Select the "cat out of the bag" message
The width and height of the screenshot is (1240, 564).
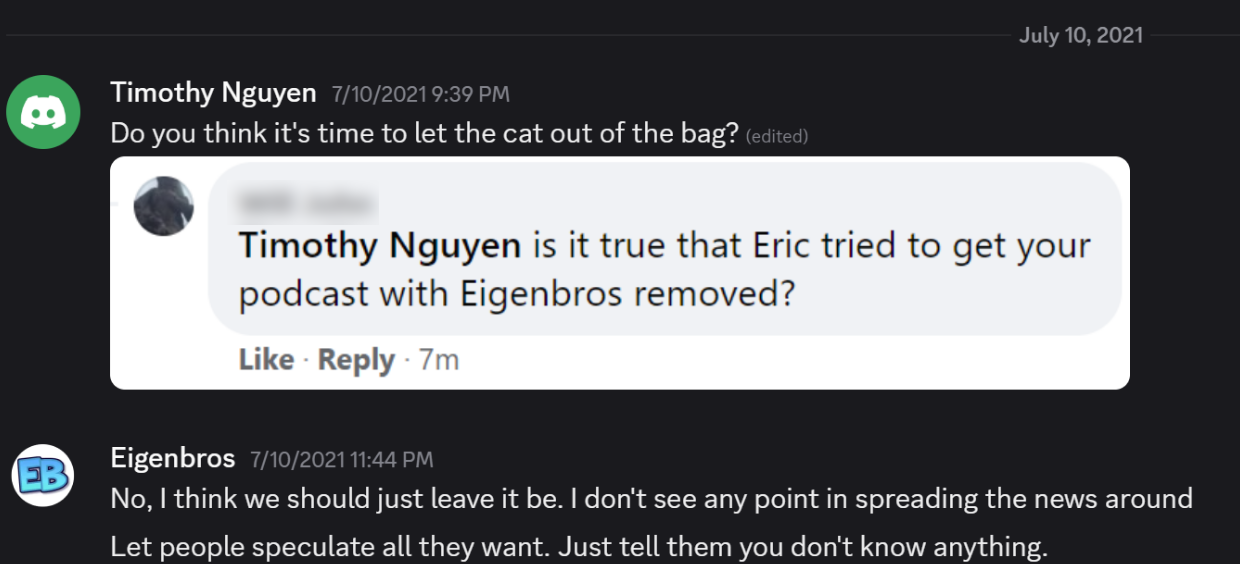coord(424,133)
